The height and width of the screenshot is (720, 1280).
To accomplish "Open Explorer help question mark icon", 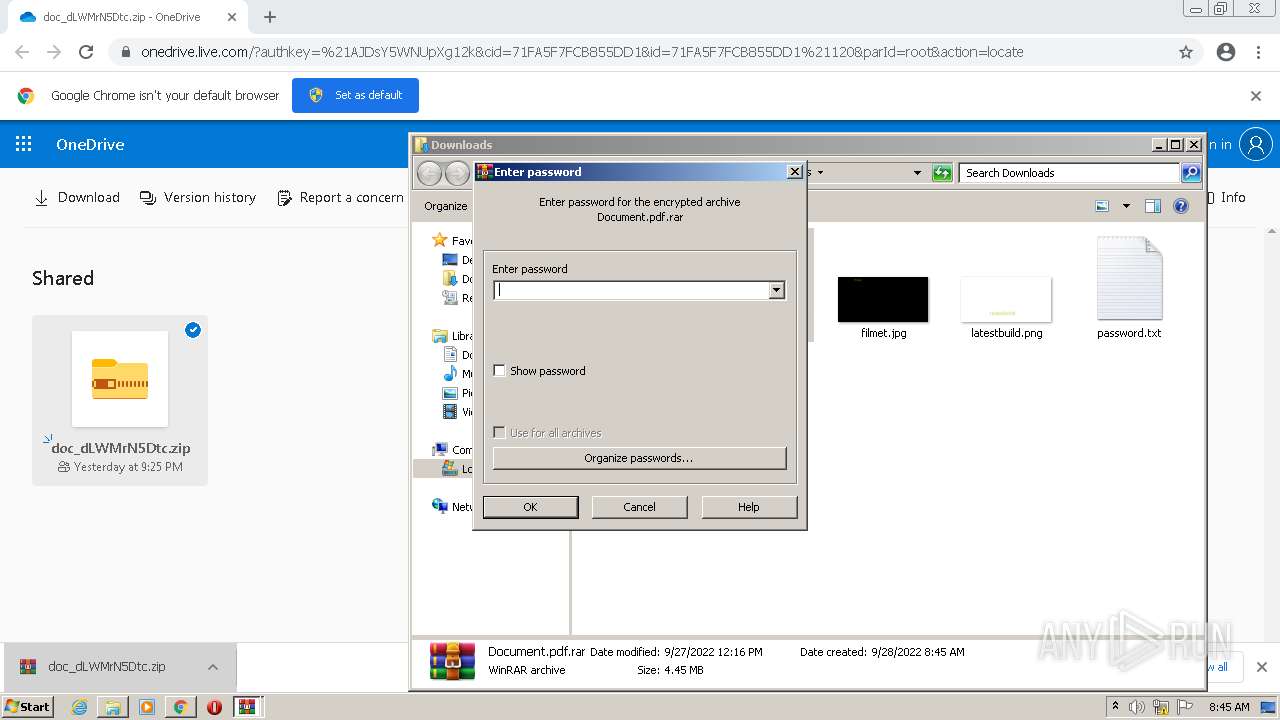I will tap(1181, 206).
